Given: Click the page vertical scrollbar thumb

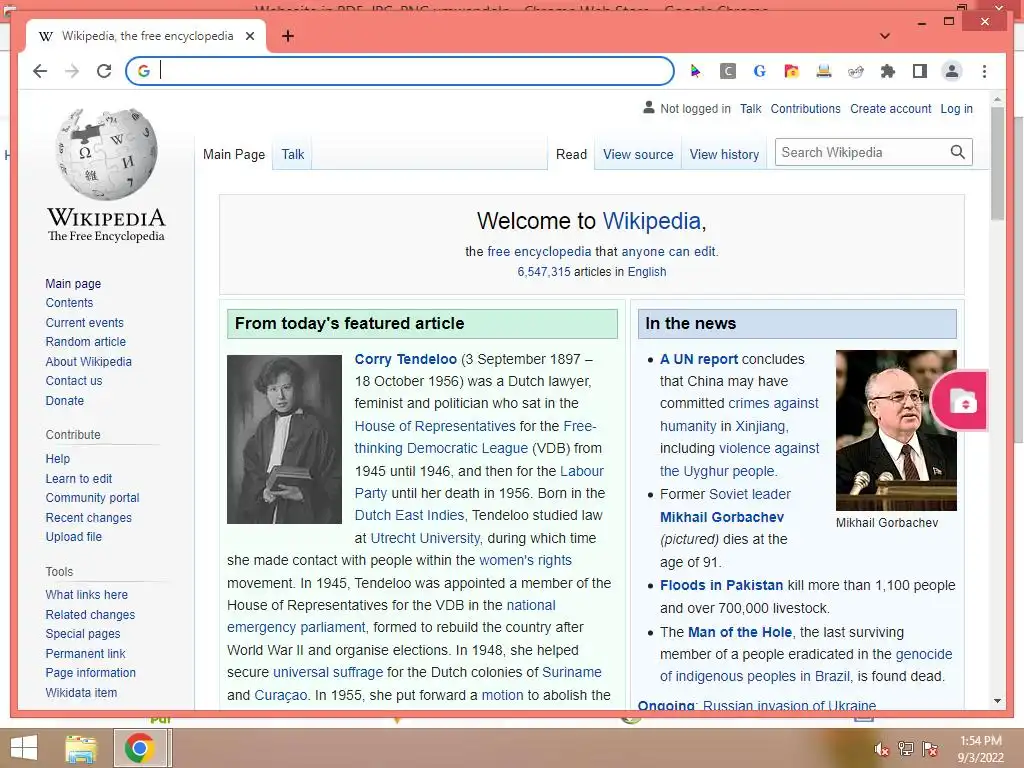Looking at the screenshot, I should [x=997, y=163].
